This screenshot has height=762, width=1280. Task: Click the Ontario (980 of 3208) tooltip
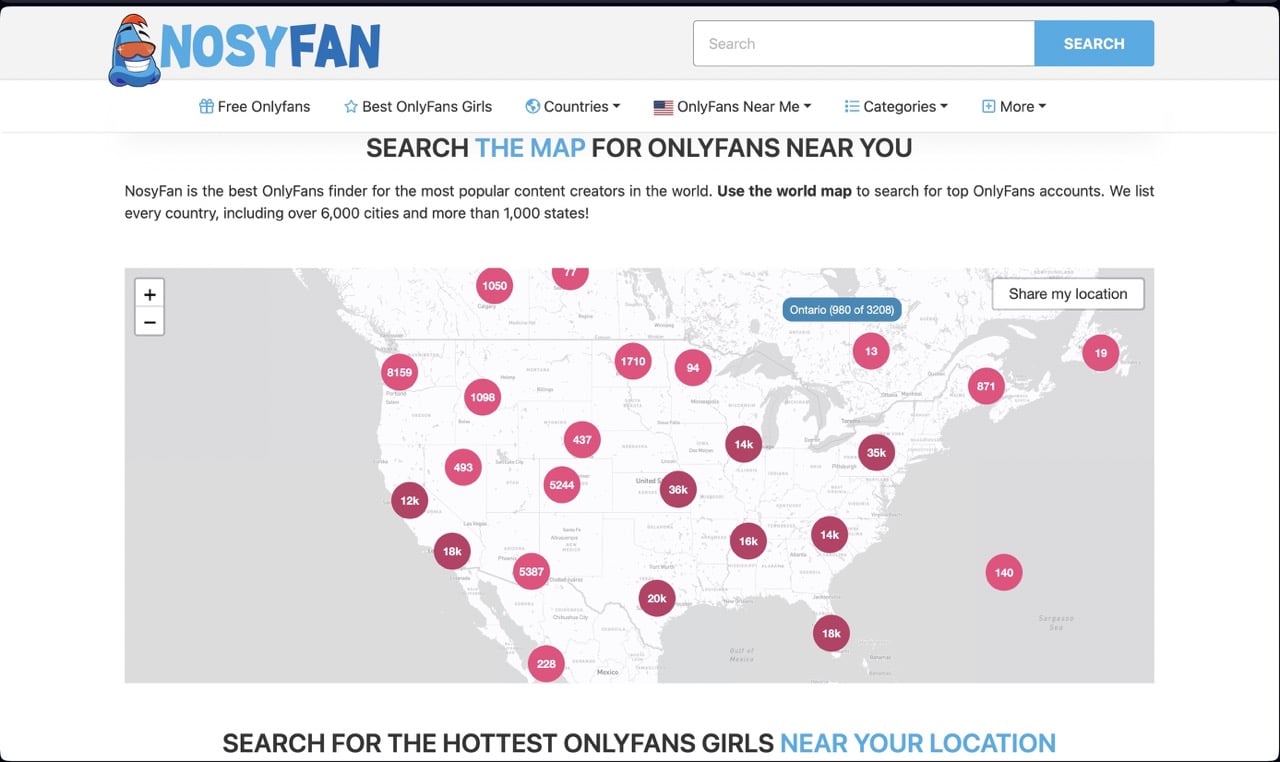click(x=842, y=310)
